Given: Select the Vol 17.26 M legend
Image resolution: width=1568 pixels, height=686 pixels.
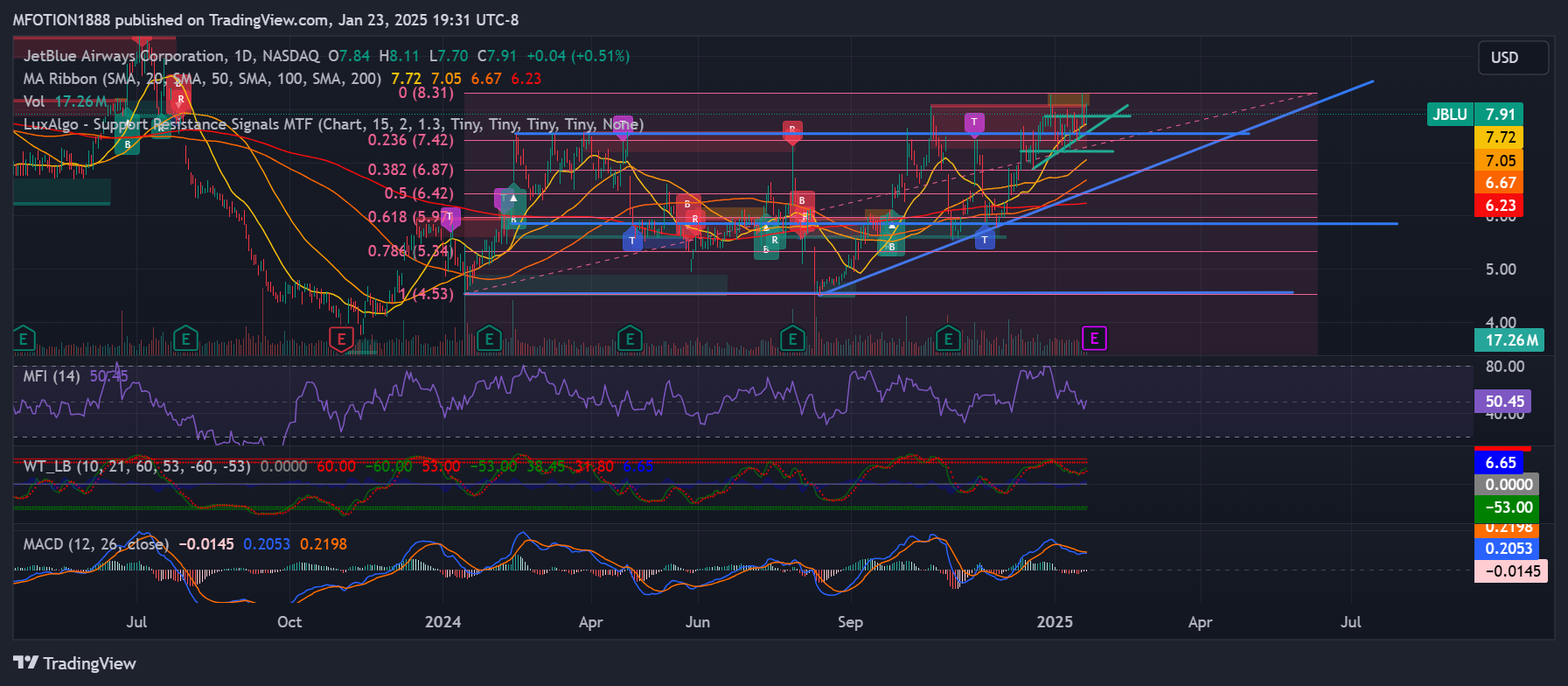Looking at the screenshot, I should 66,101.
